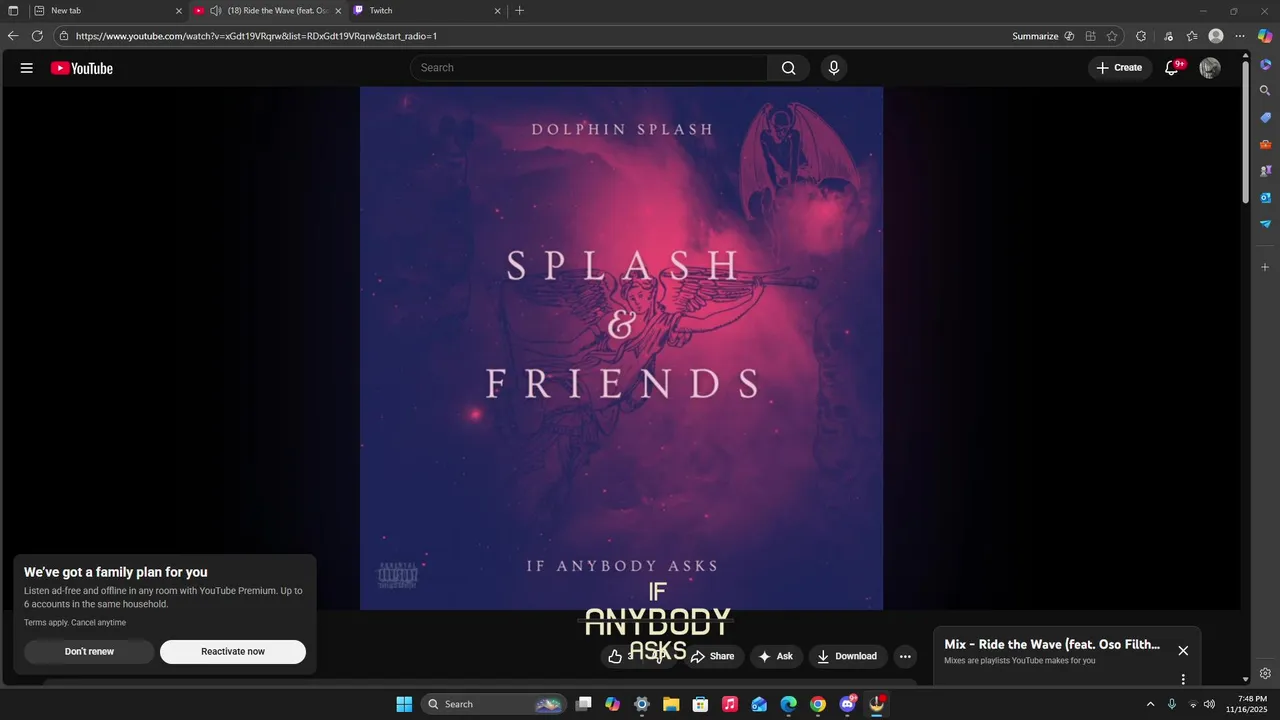This screenshot has width=1280, height=720.
Task: Open Edge Settings and more ellipsis
Action: [1240, 36]
